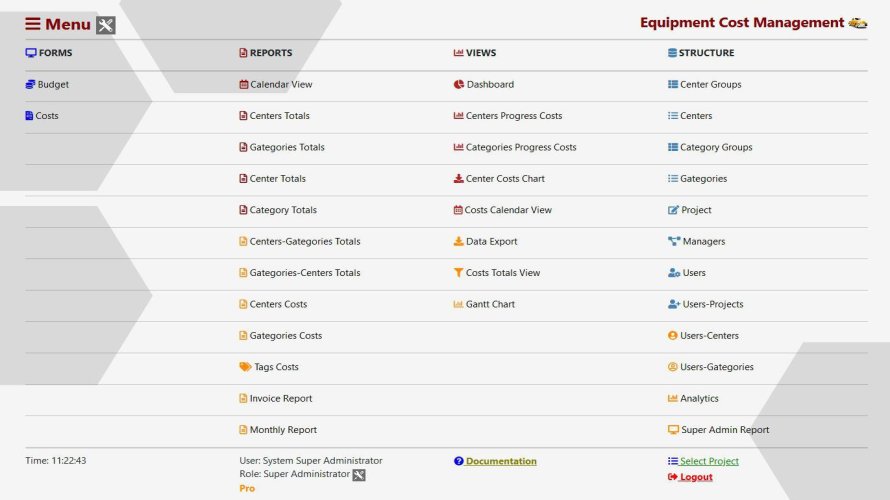Go to Category Groups structure
The image size is (890, 500).
(x=716, y=147)
